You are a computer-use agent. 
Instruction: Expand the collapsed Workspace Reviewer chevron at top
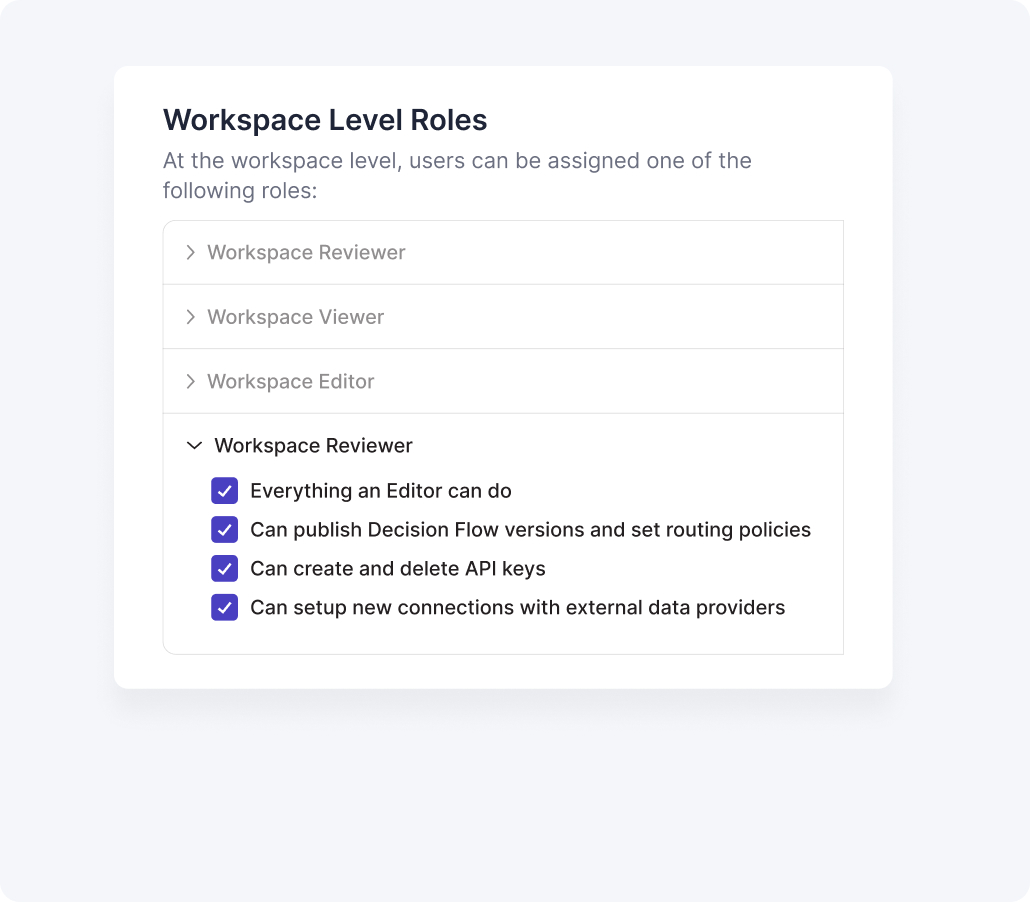coord(190,253)
